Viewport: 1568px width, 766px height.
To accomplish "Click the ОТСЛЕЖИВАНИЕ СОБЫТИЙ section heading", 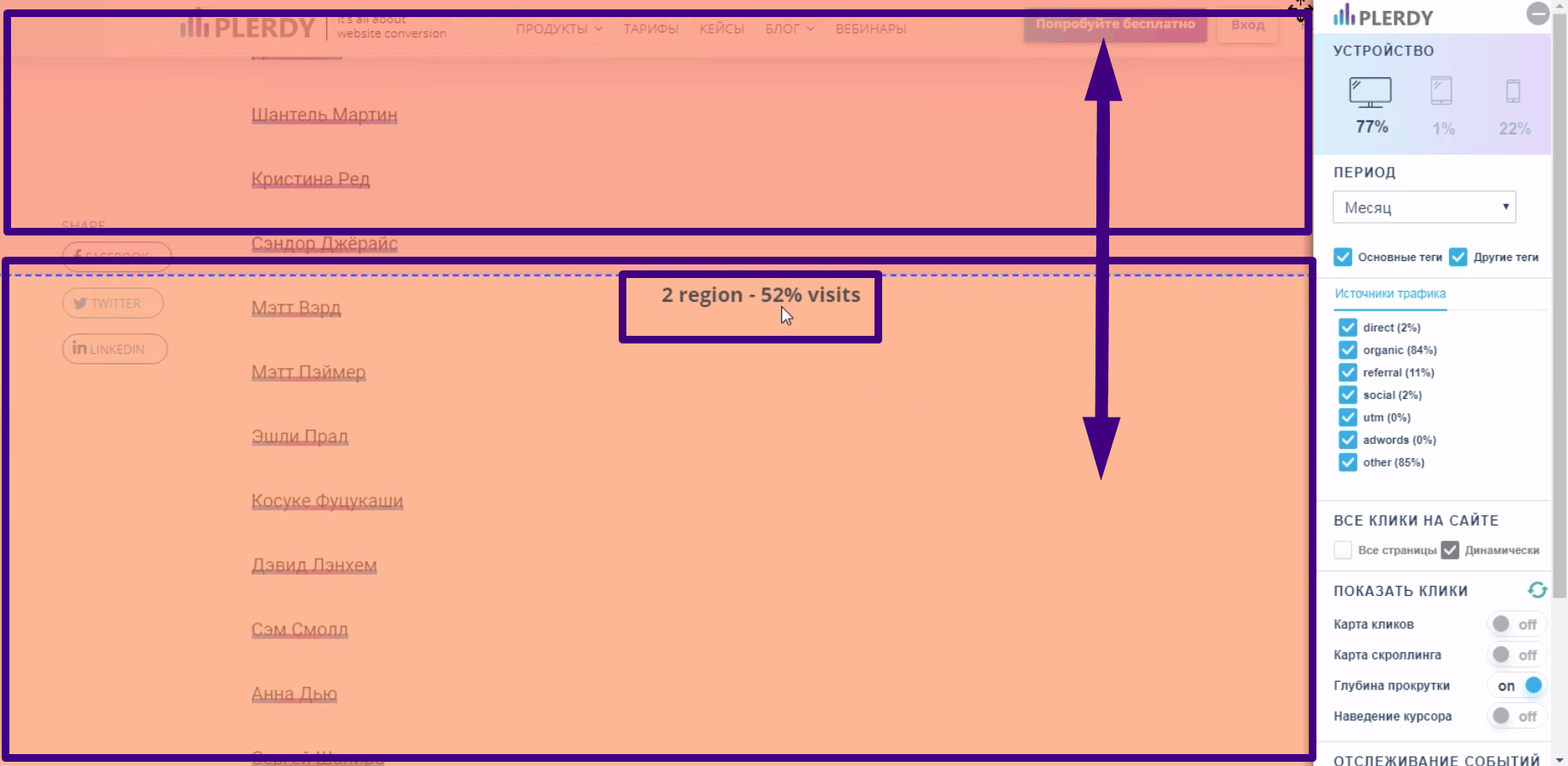I will pos(1436,759).
